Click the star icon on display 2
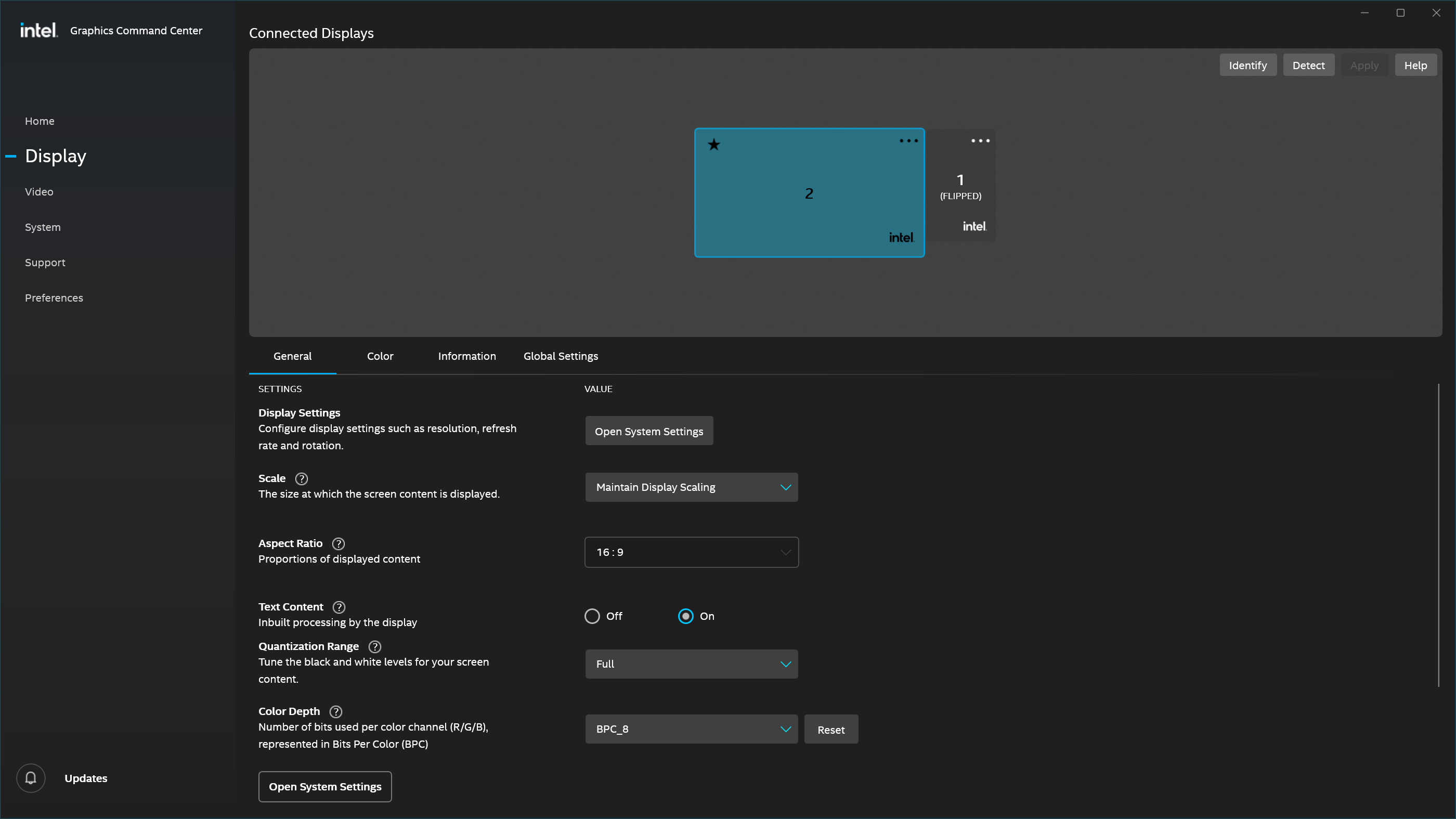 tap(714, 145)
